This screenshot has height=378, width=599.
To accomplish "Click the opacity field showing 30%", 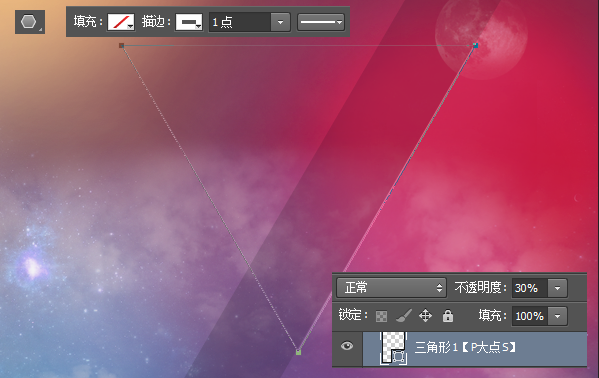I will [530, 288].
